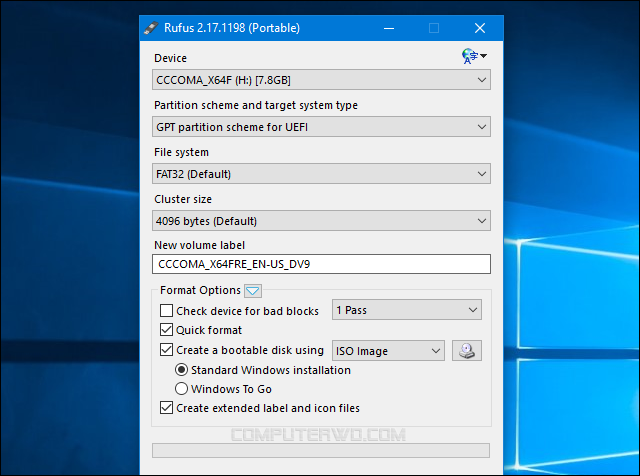Enable Check device for bad blocks
This screenshot has width=640, height=476.
166,311
